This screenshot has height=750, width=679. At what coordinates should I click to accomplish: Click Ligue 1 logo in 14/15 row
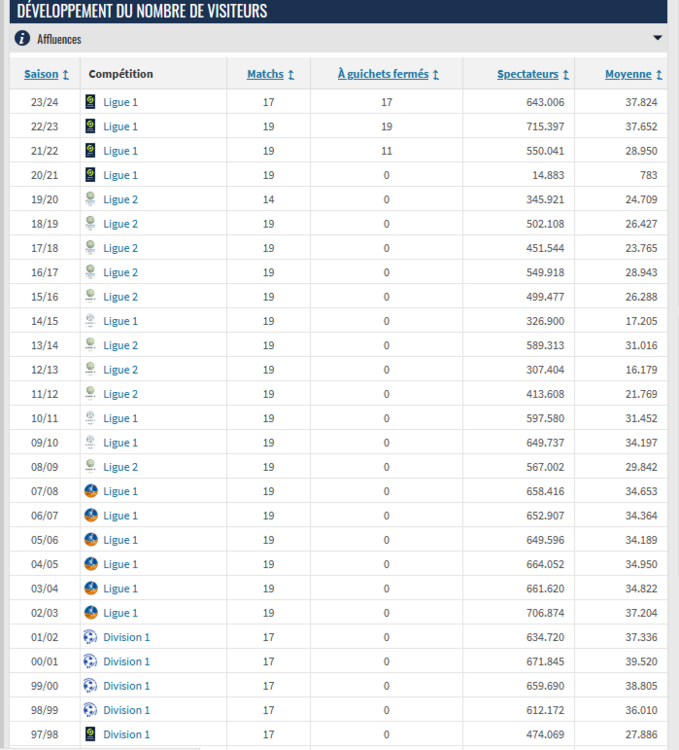90,321
